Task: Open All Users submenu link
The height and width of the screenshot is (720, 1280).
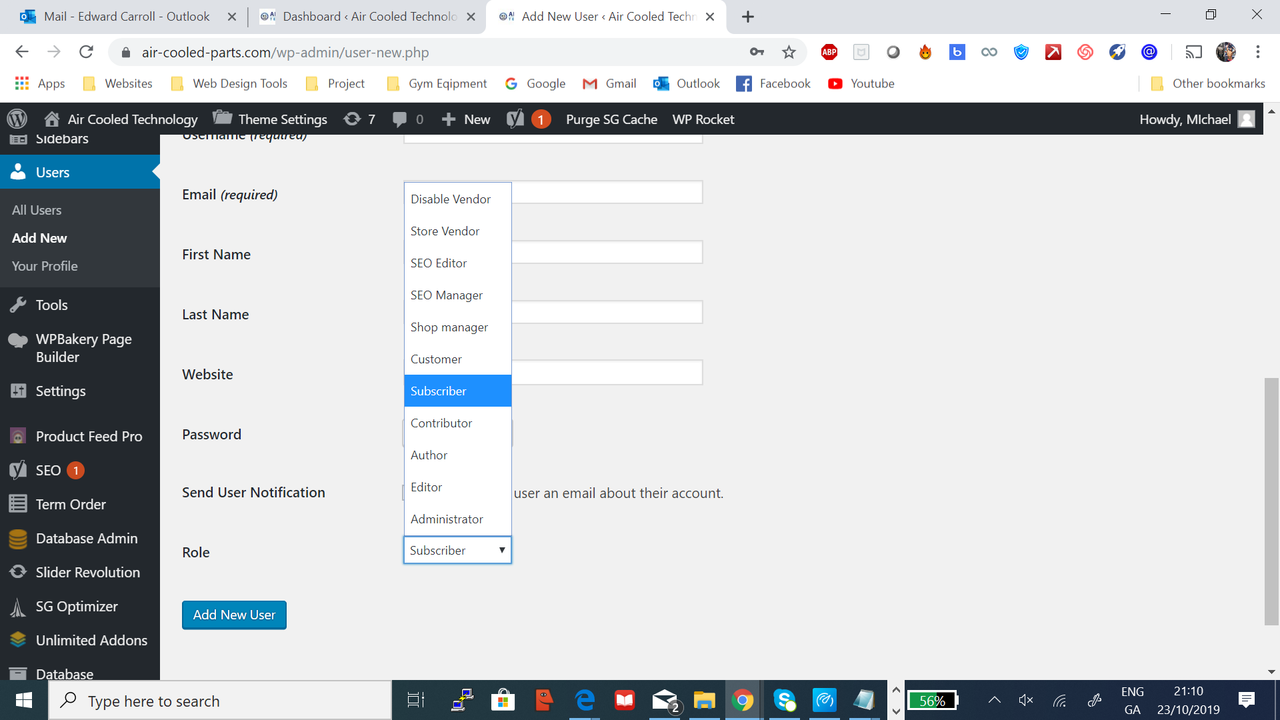Action: pyautogui.click(x=37, y=210)
